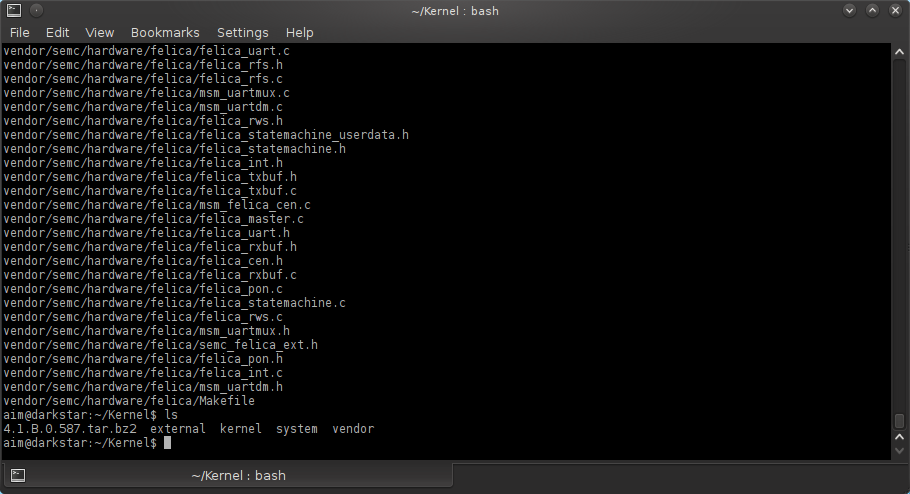The width and height of the screenshot is (910, 494).
Task: Close the Konsole window
Action: click(x=894, y=11)
